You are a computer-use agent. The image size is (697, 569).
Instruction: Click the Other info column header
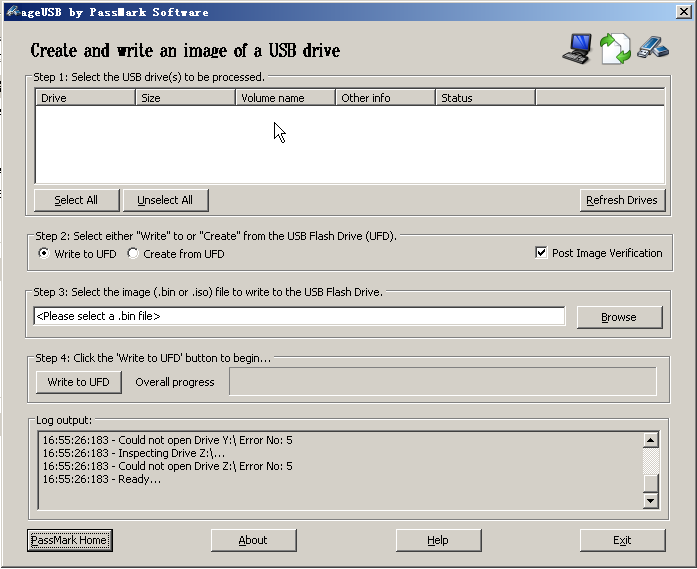pos(385,97)
